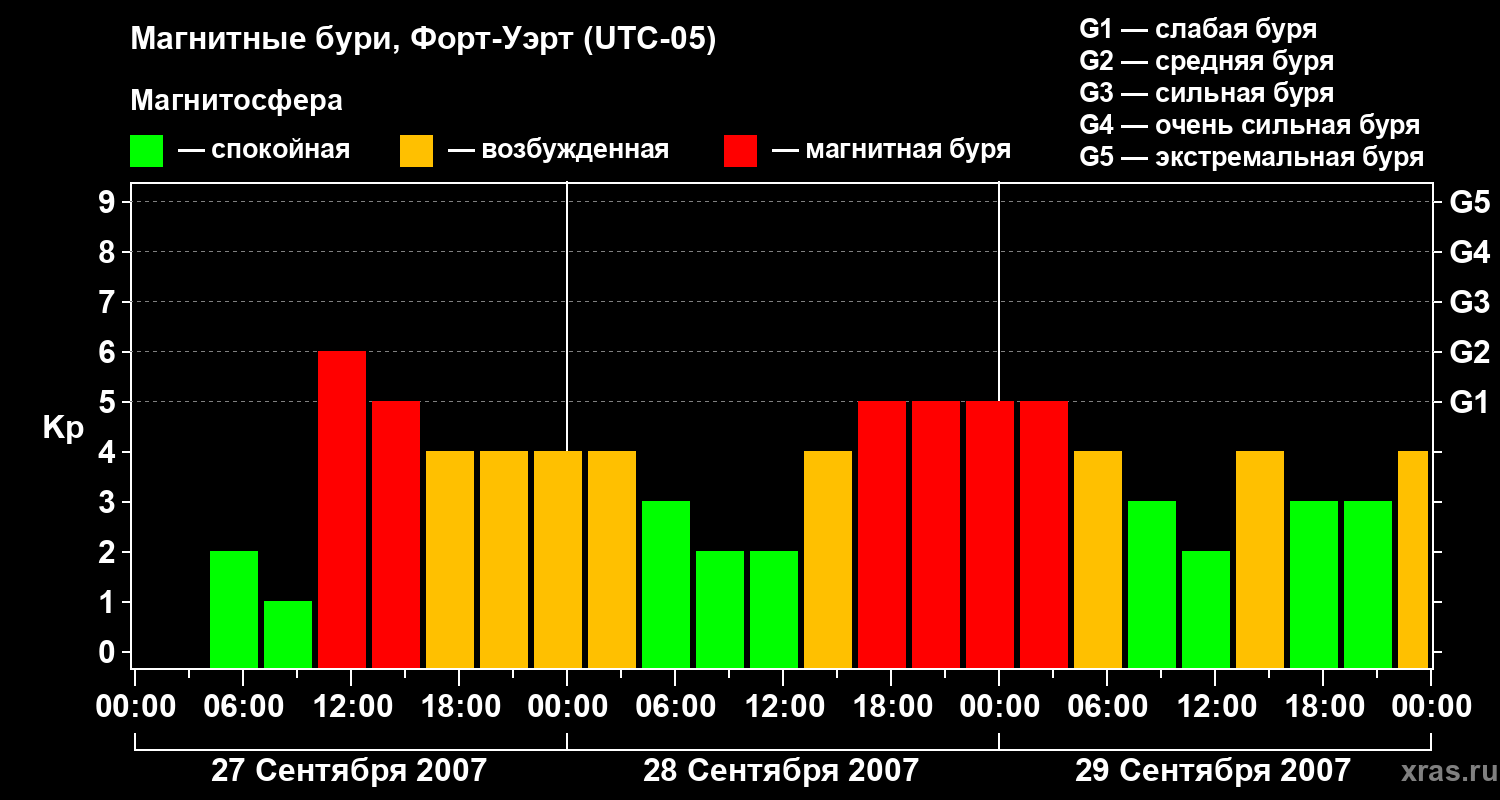Pick the green Kp 3 bar on 28 September

point(666,584)
